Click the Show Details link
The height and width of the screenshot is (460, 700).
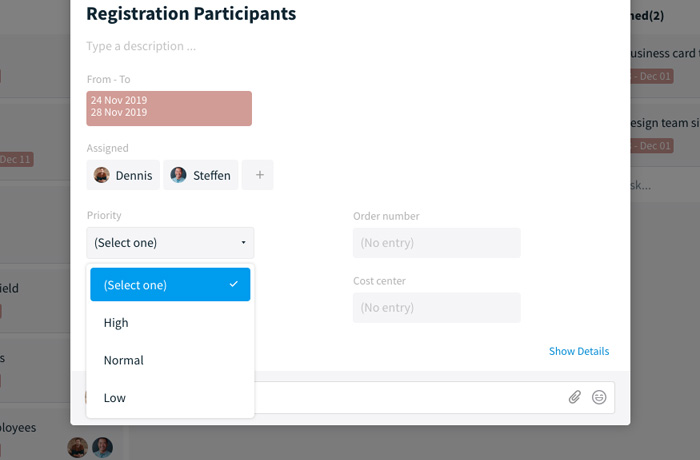click(x=578, y=351)
